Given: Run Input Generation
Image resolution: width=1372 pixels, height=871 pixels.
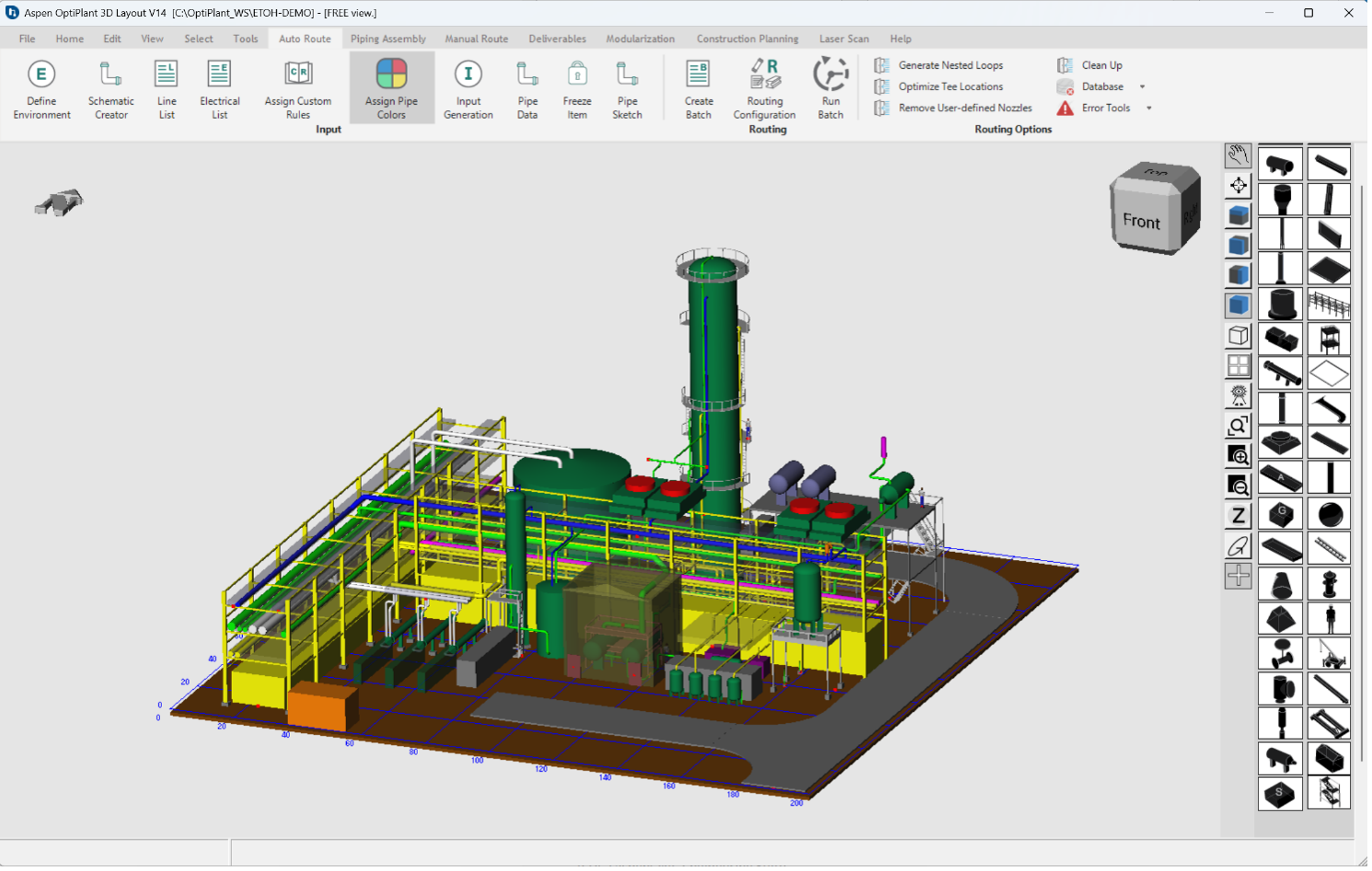Looking at the screenshot, I should 468,89.
